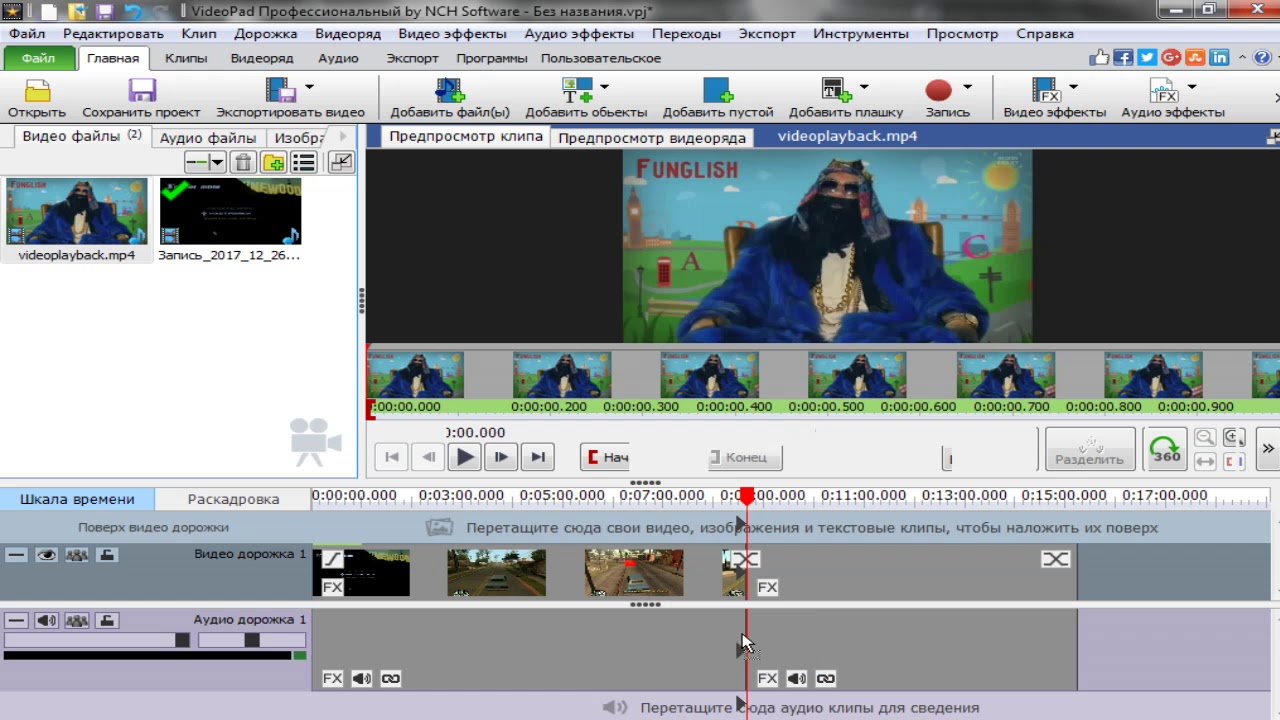The image size is (1280, 720).
Task: Switch to Предпросмотр видеоряда tab
Action: pos(652,138)
